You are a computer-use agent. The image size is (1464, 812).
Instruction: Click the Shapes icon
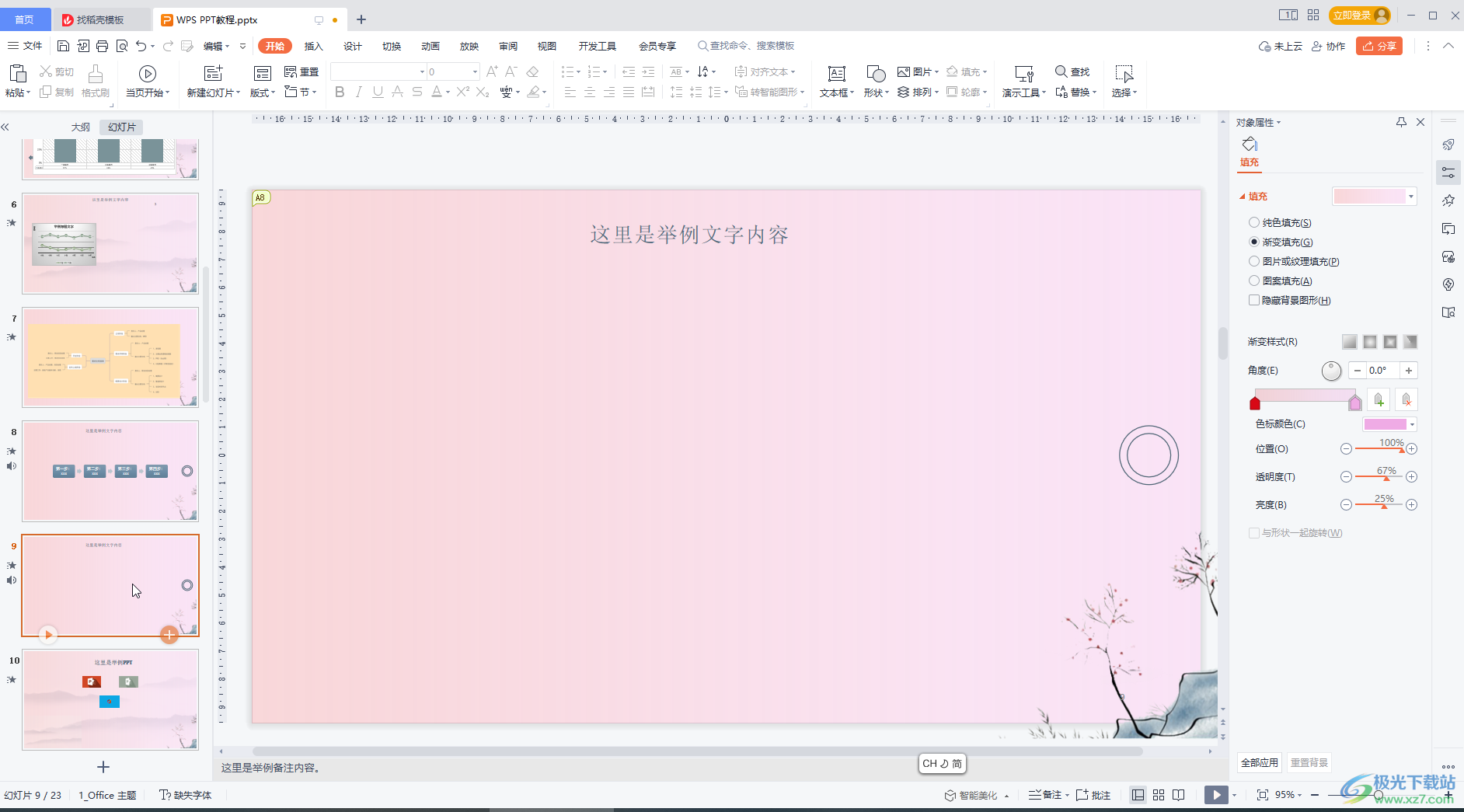pyautogui.click(x=875, y=73)
